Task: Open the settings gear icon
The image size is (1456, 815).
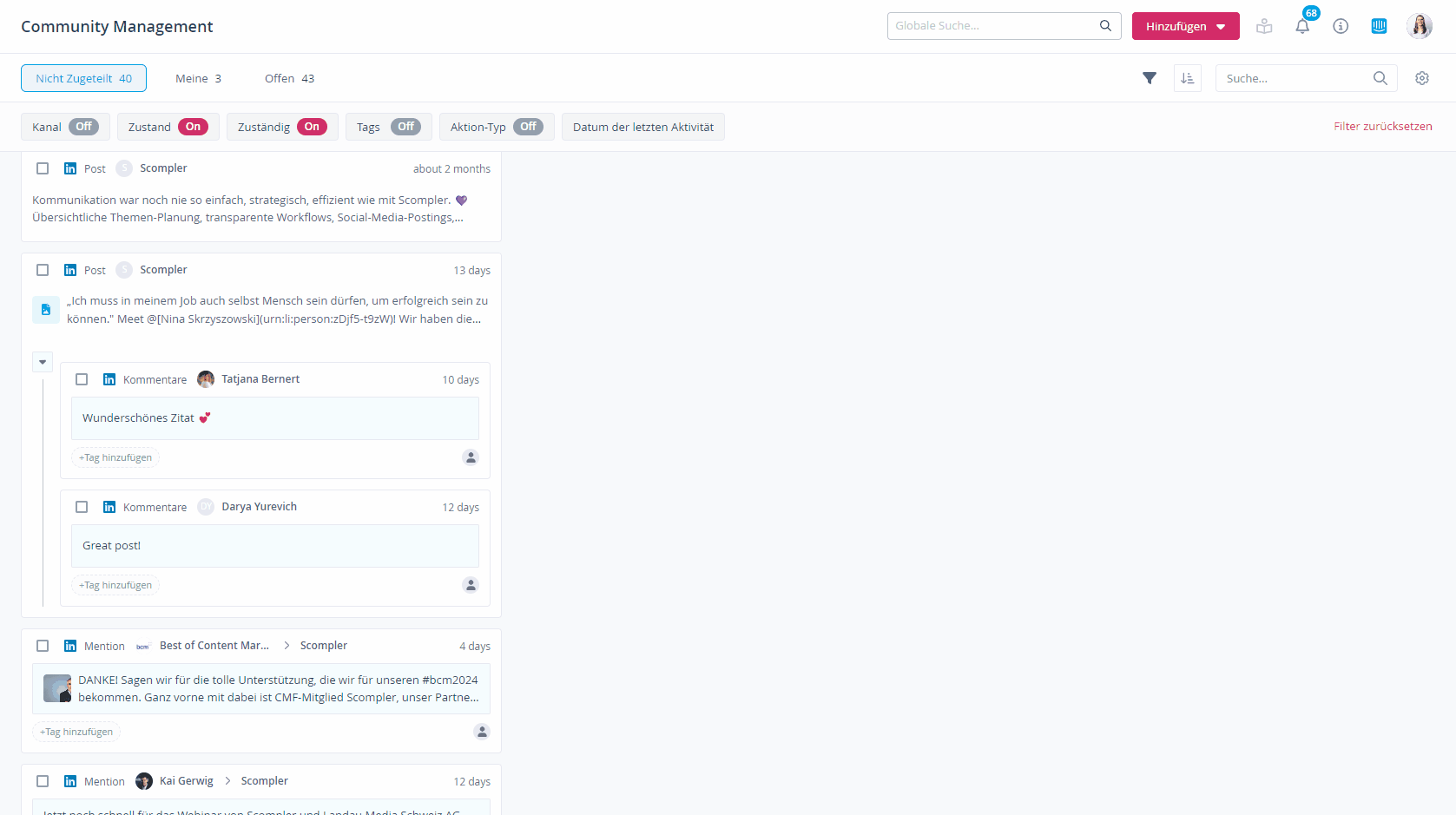Action: pos(1422,78)
